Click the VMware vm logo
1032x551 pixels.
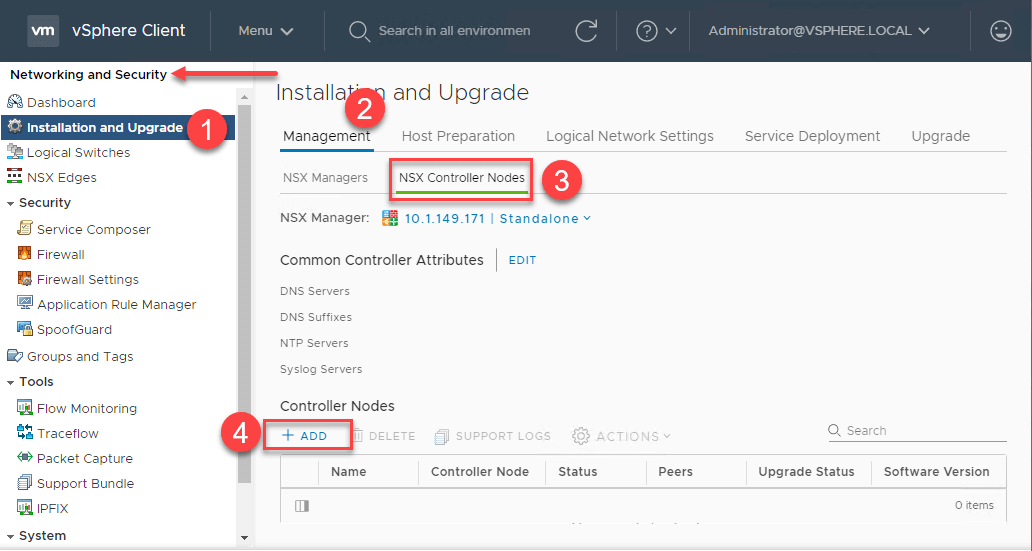(43, 30)
